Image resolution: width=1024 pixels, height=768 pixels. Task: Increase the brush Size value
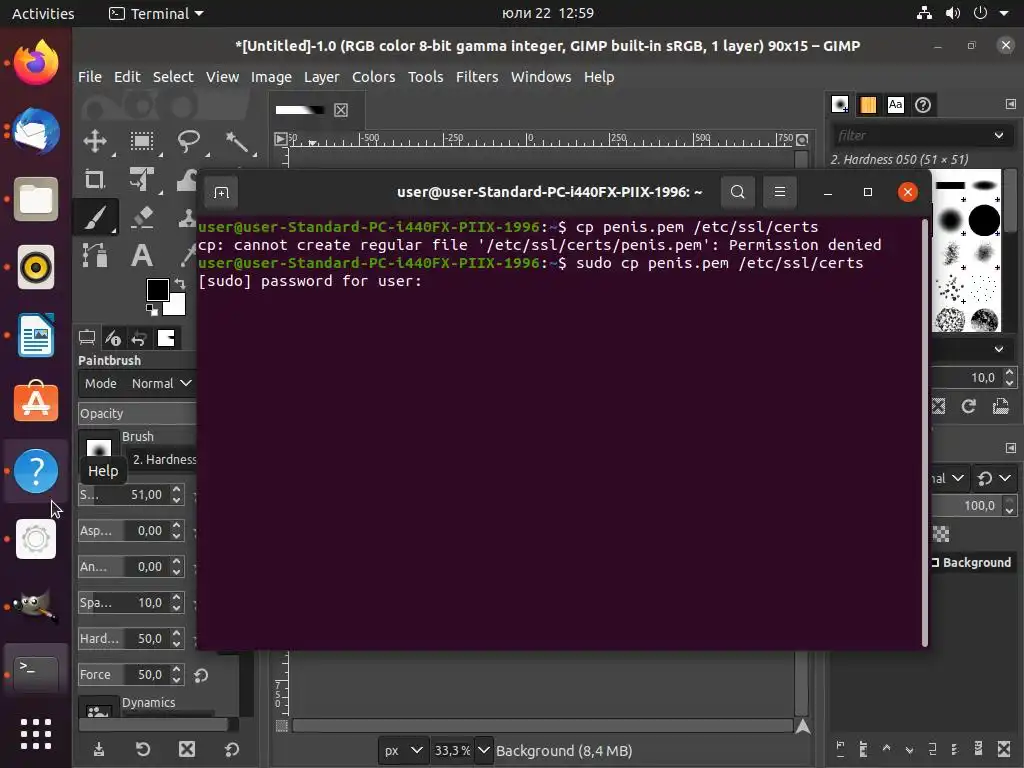tap(176, 489)
